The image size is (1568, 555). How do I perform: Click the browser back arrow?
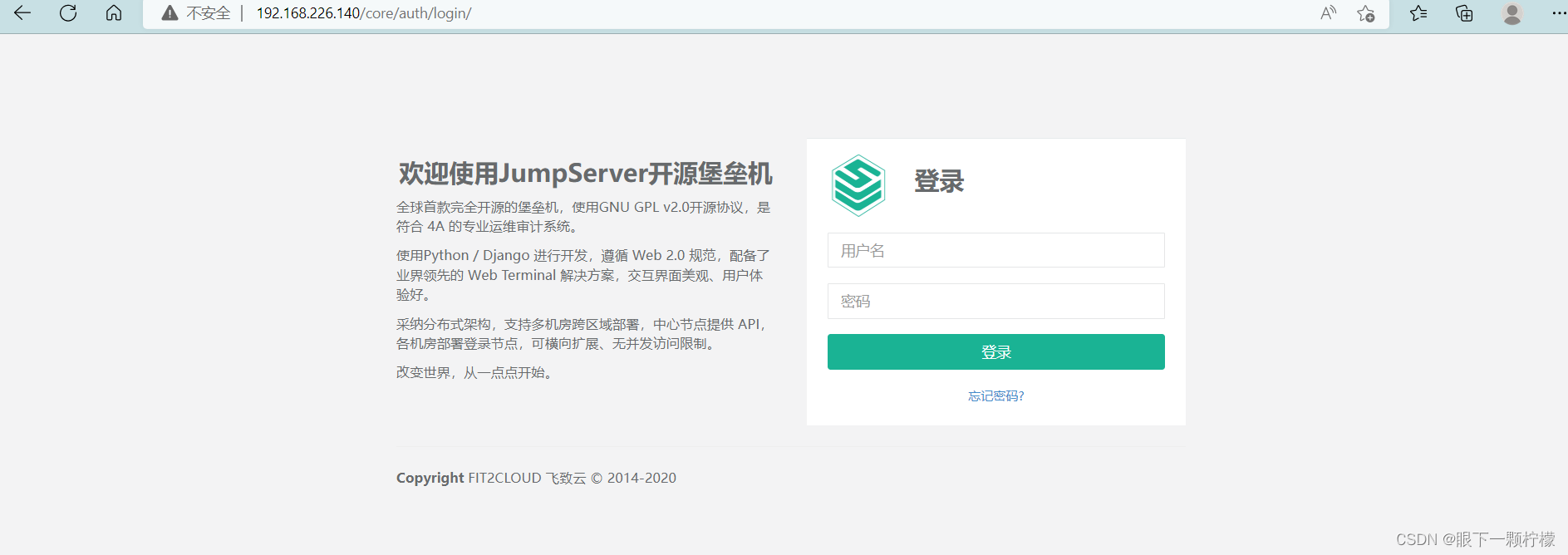coord(22,13)
